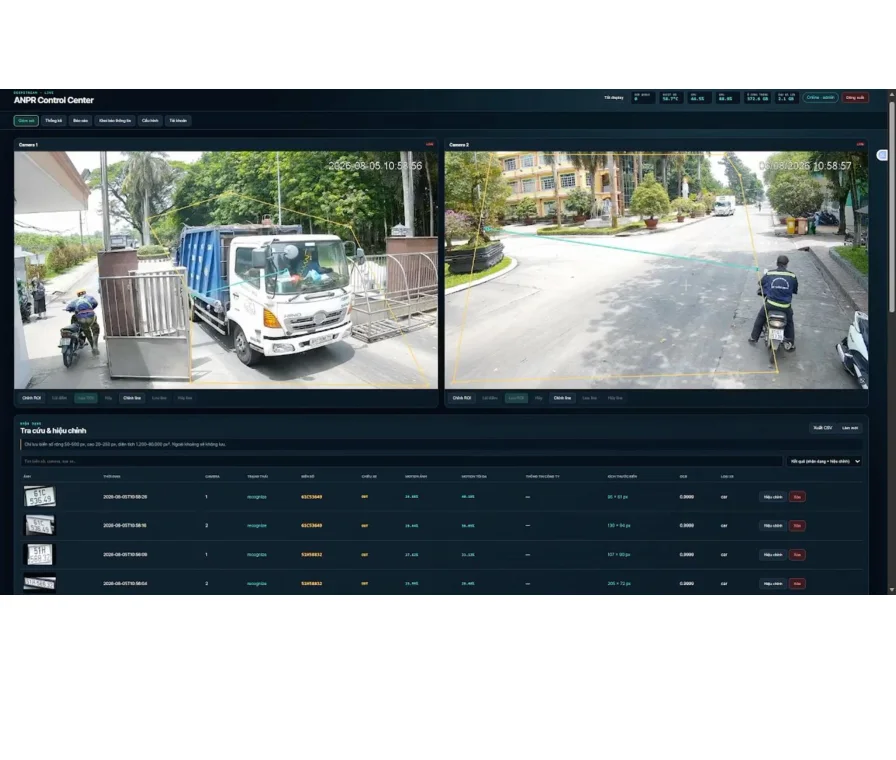
Task: Click plate 61C53649 in the 10:58:26 row
Action: [311, 497]
